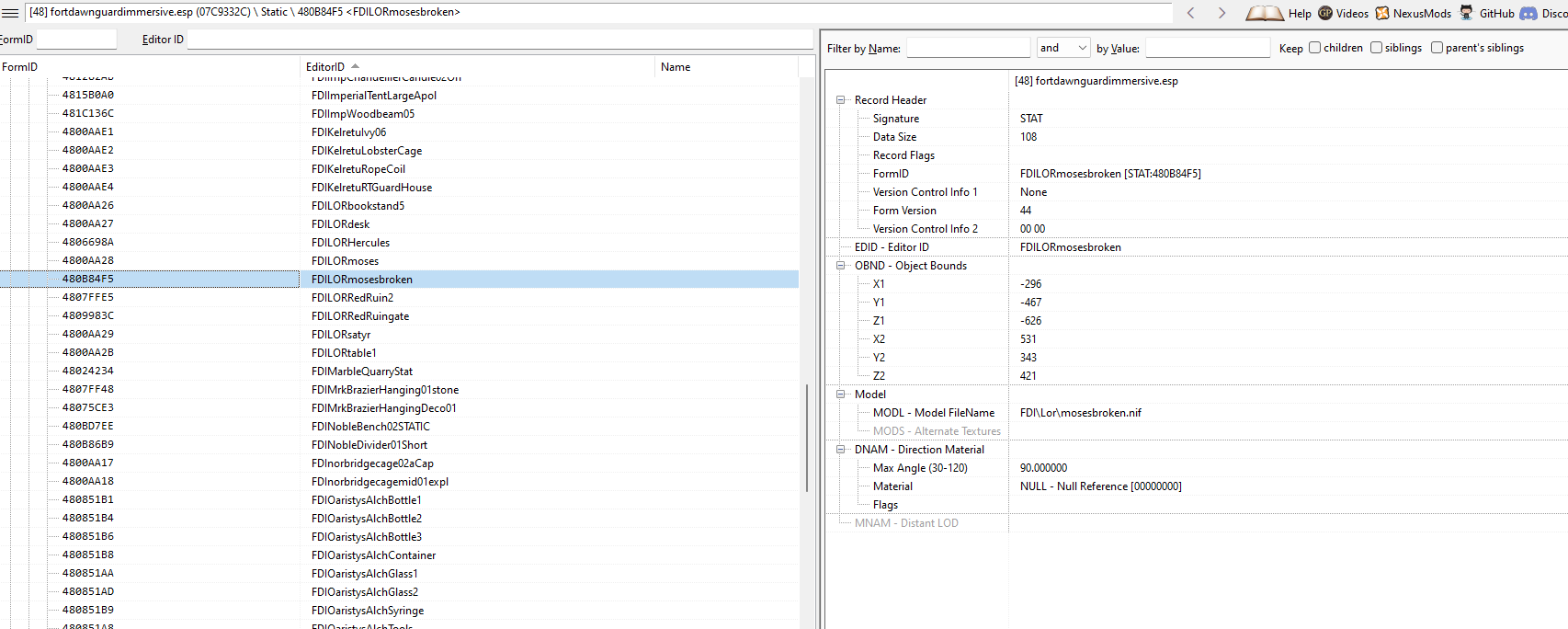This screenshot has width=1568, height=629.
Task: Select FDIOaristysAlchSyringe record row
Action: (x=399, y=611)
